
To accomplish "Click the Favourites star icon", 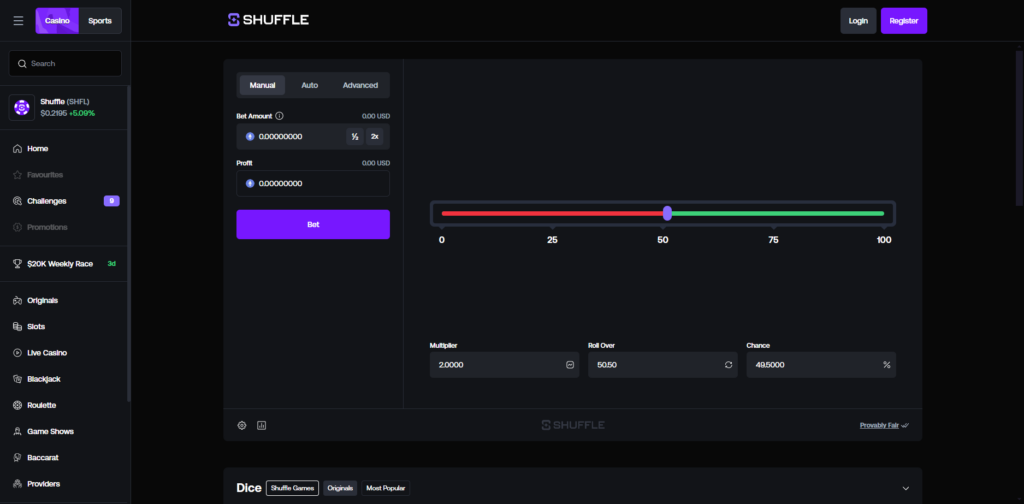I will coord(18,175).
